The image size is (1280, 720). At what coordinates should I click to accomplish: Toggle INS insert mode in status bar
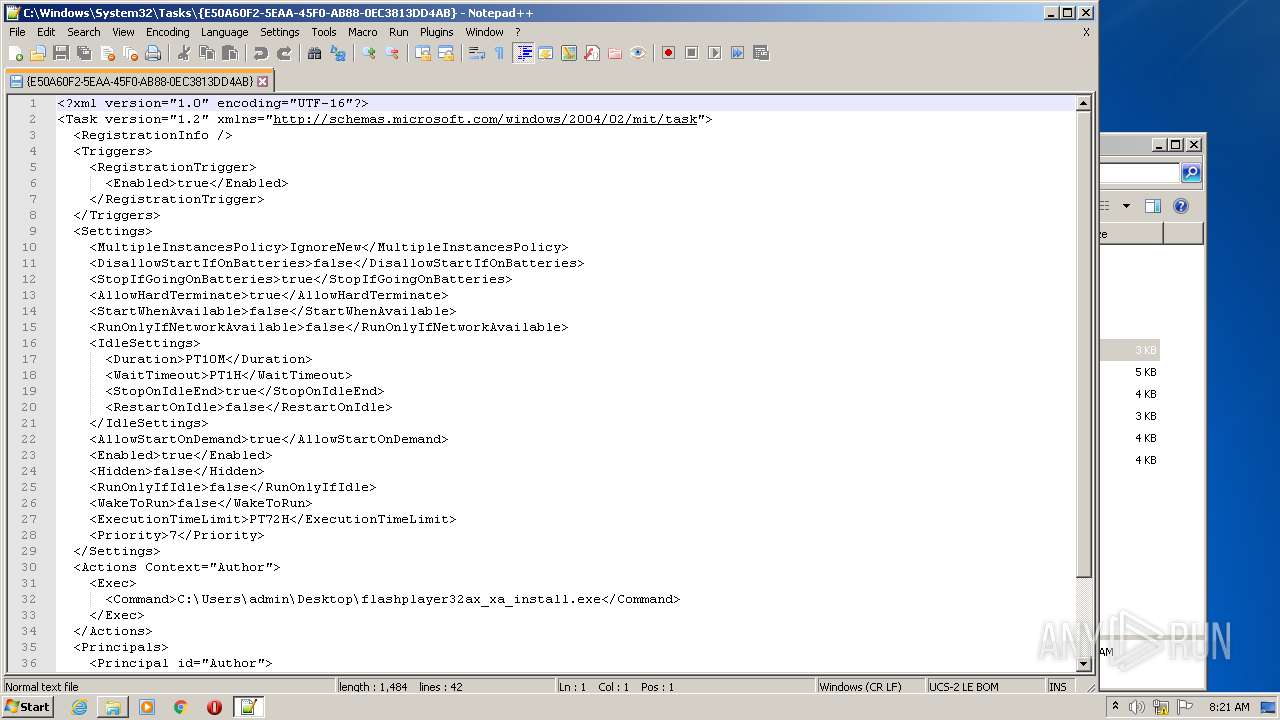(x=1057, y=687)
